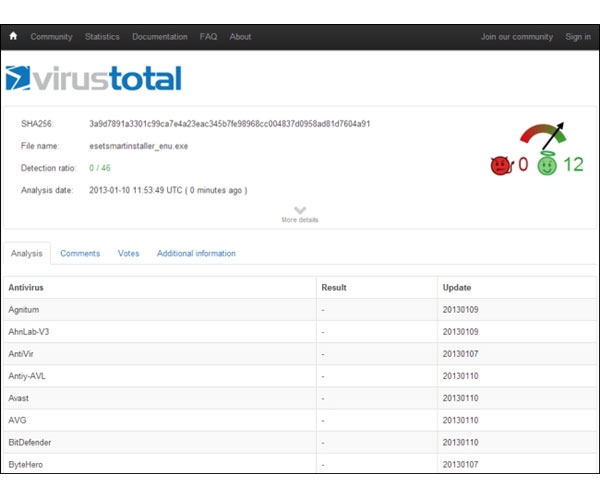Open the FAQ page

tap(208, 37)
